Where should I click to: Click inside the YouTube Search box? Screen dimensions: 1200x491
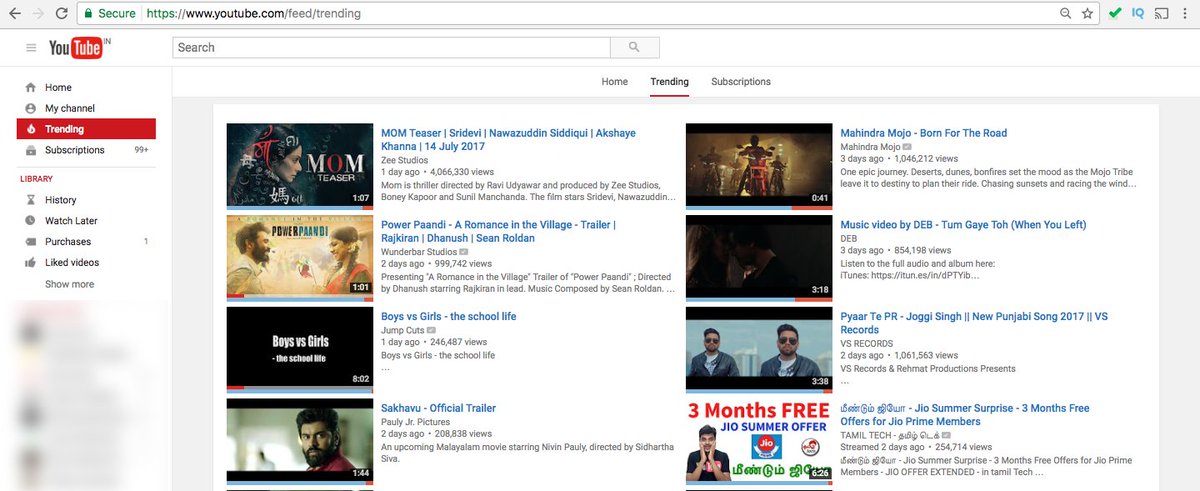click(x=391, y=47)
